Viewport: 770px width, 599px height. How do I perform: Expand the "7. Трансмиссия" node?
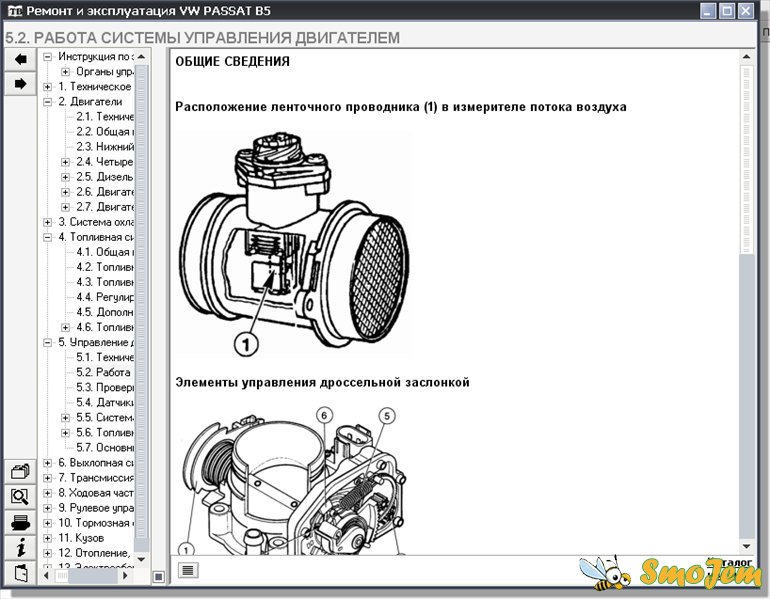point(47,478)
